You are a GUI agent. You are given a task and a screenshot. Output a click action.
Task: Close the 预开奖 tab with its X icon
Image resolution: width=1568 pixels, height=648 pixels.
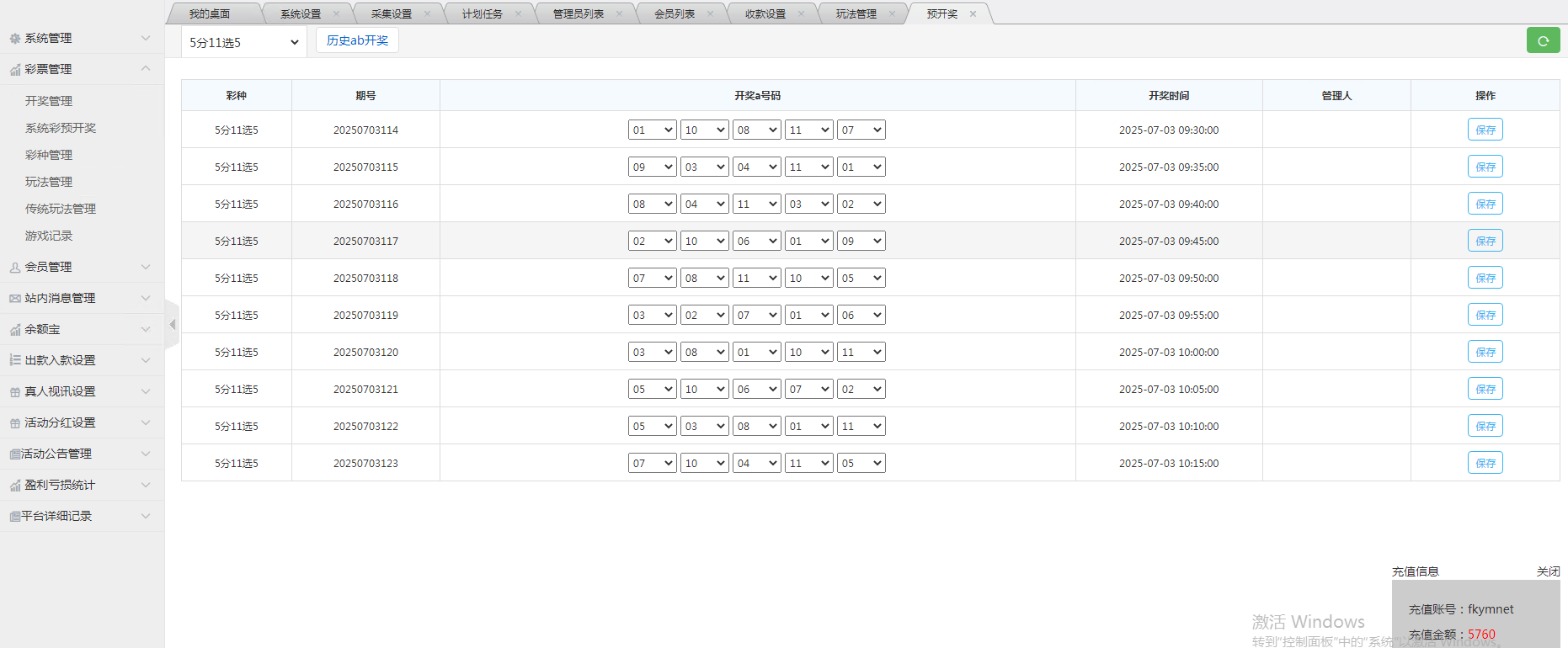pyautogui.click(x=973, y=13)
